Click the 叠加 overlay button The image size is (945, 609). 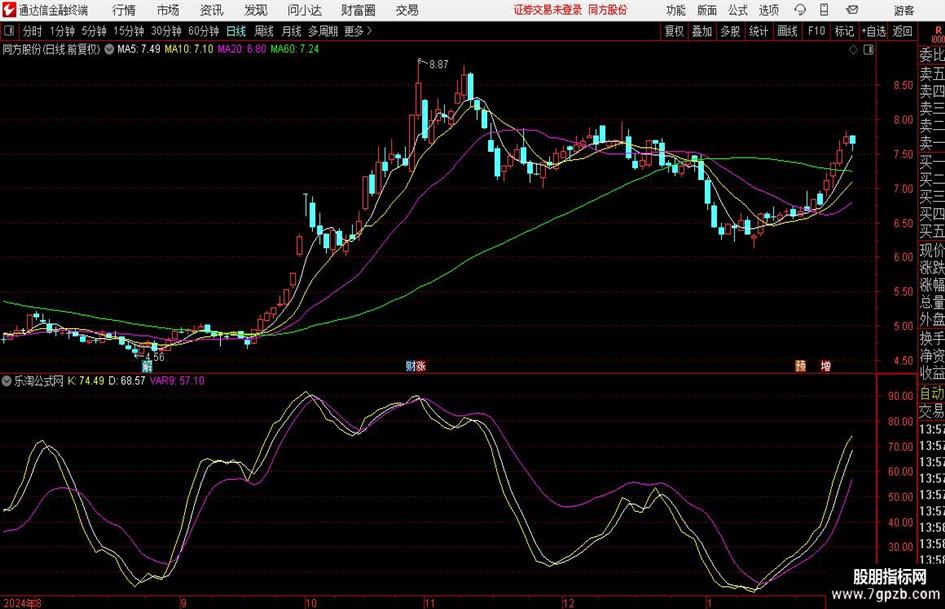pos(702,31)
